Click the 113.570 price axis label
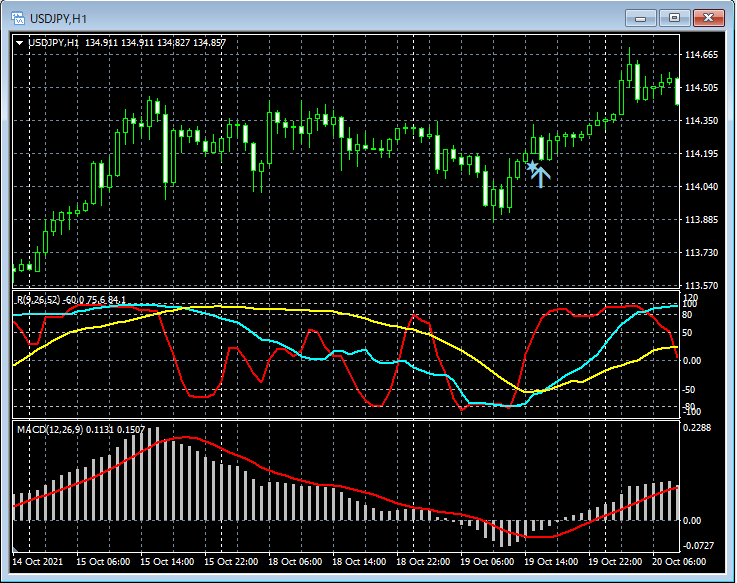The image size is (737, 583). [x=701, y=285]
